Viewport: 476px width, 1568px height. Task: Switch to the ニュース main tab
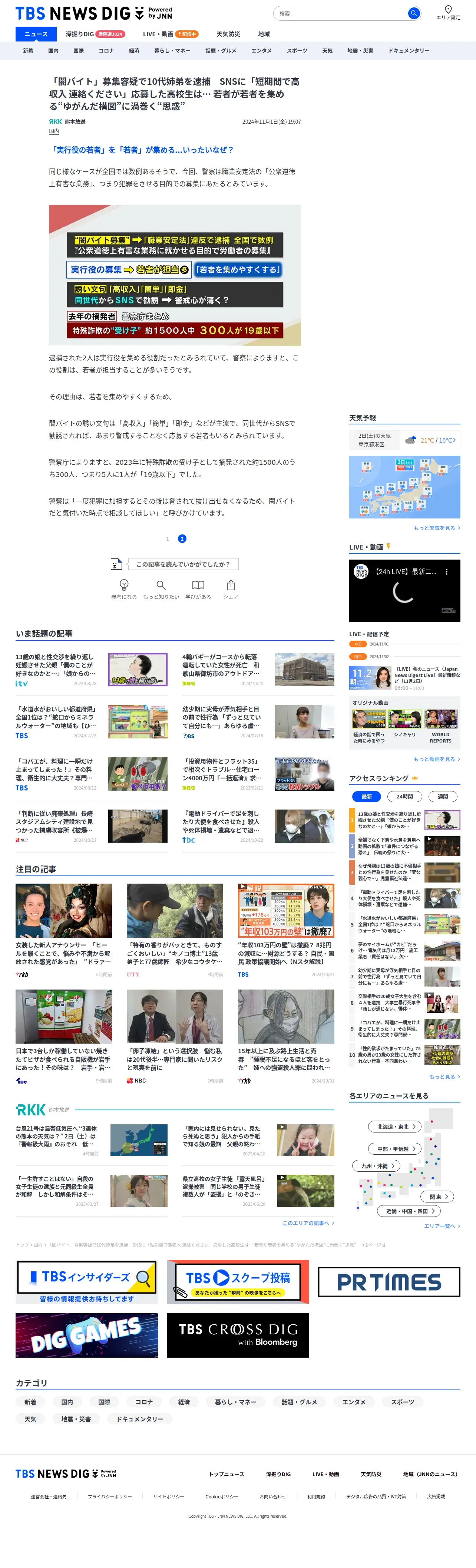coord(36,34)
